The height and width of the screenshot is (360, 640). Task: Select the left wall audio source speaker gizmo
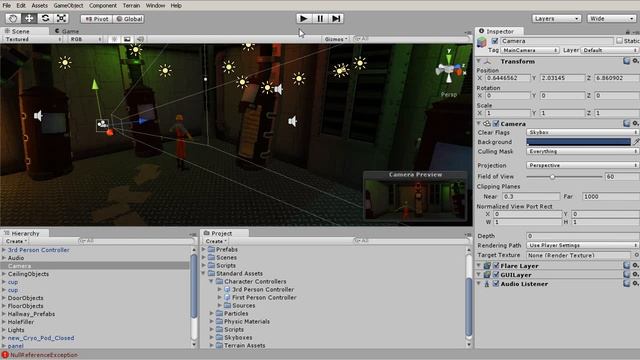(38, 116)
